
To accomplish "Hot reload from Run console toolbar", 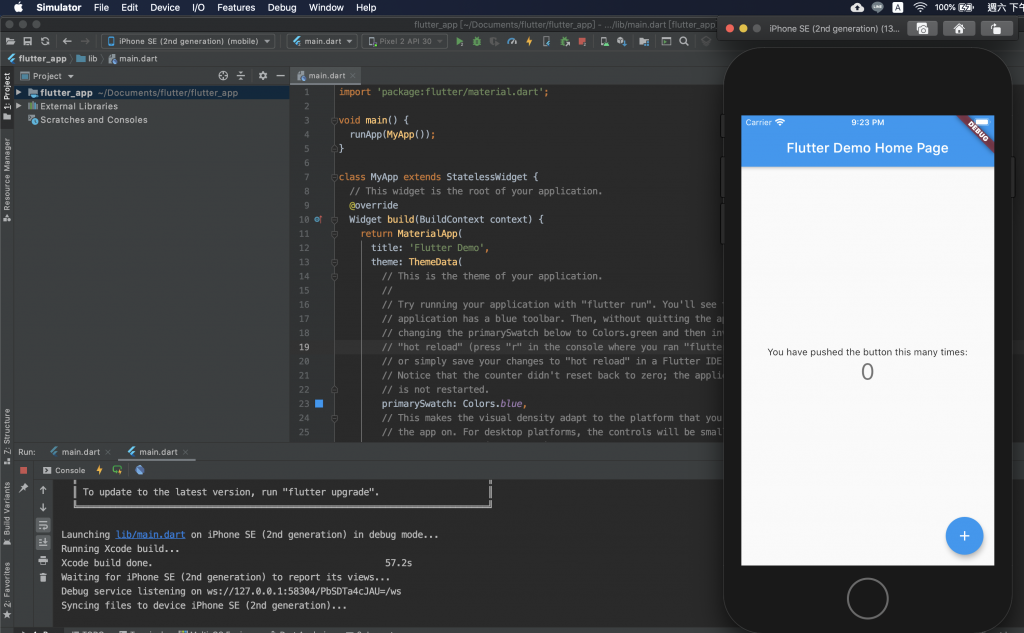I will coord(99,470).
